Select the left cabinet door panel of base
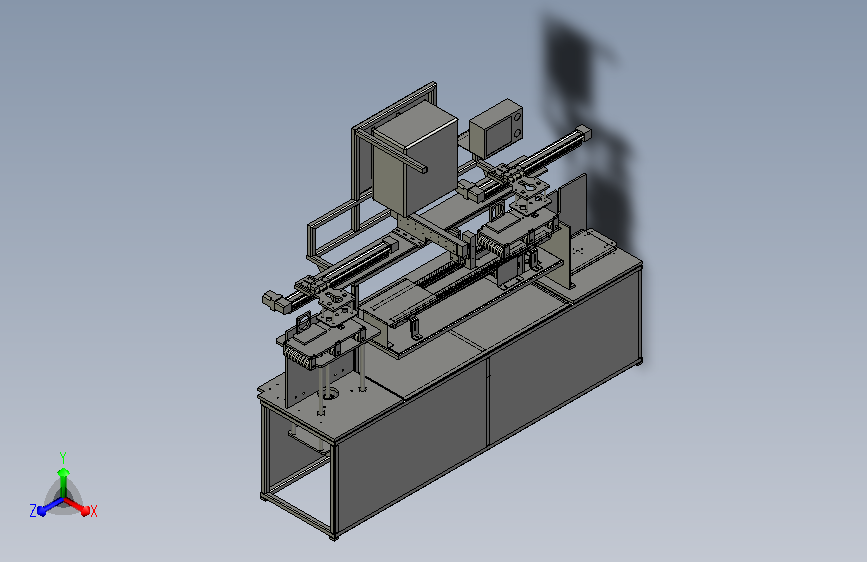Screen dimensions: 867x562 pyautogui.click(x=411, y=445)
